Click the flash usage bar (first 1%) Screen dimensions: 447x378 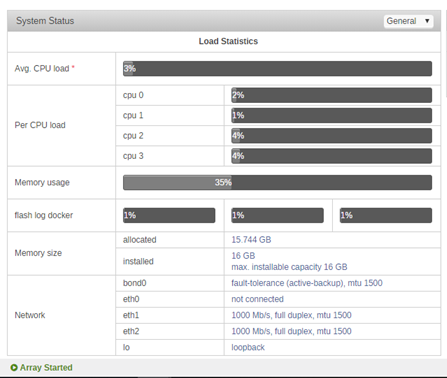[169, 215]
